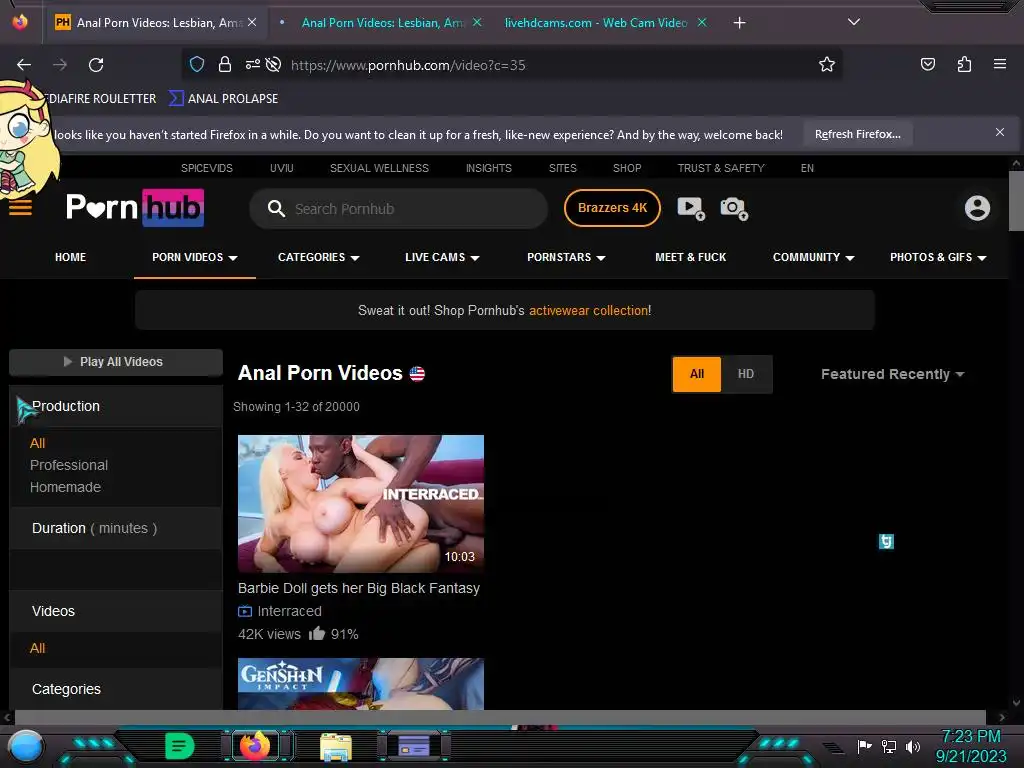Open Firefox View from the tab bar icon
The image size is (1024, 768).
(20, 22)
